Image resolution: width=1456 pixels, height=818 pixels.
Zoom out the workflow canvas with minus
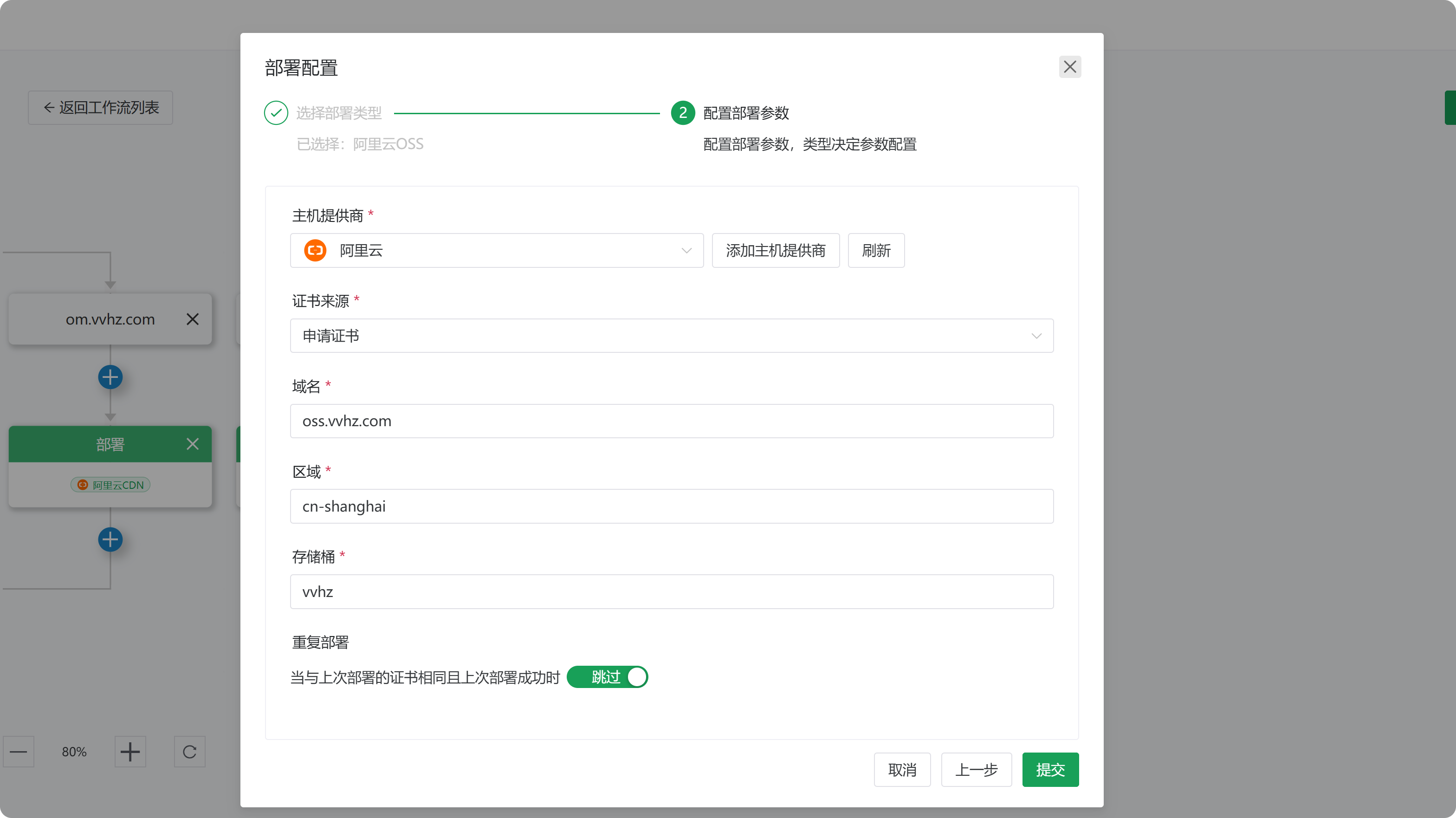tap(19, 751)
